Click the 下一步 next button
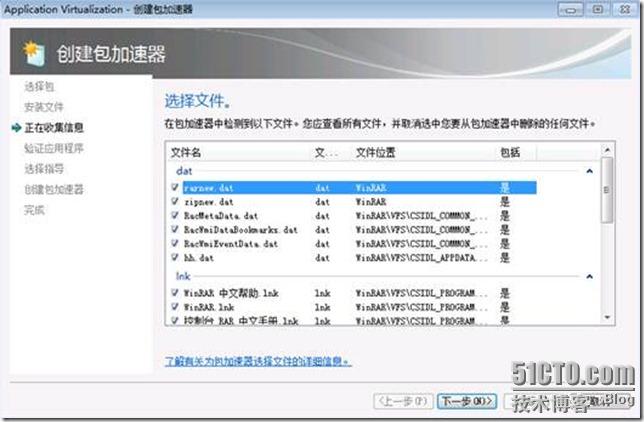Image resolution: width=644 pixels, height=422 pixels. click(x=467, y=401)
